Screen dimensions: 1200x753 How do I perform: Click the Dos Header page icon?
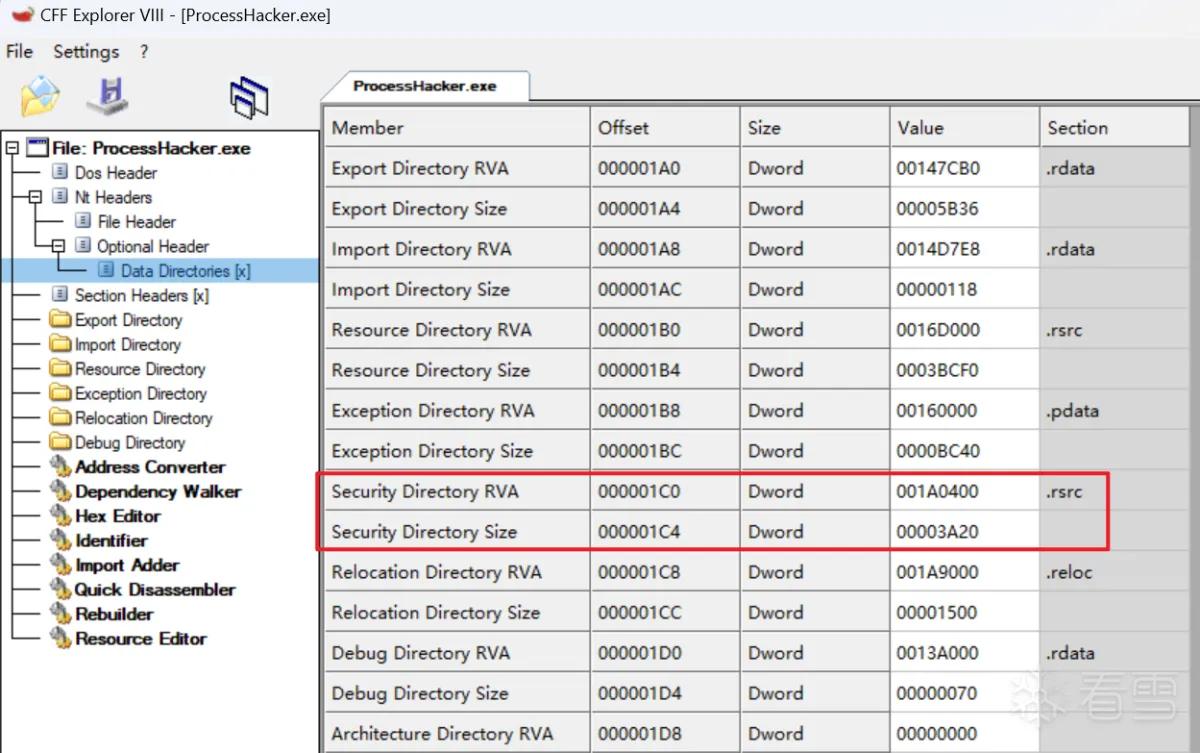tap(60, 173)
